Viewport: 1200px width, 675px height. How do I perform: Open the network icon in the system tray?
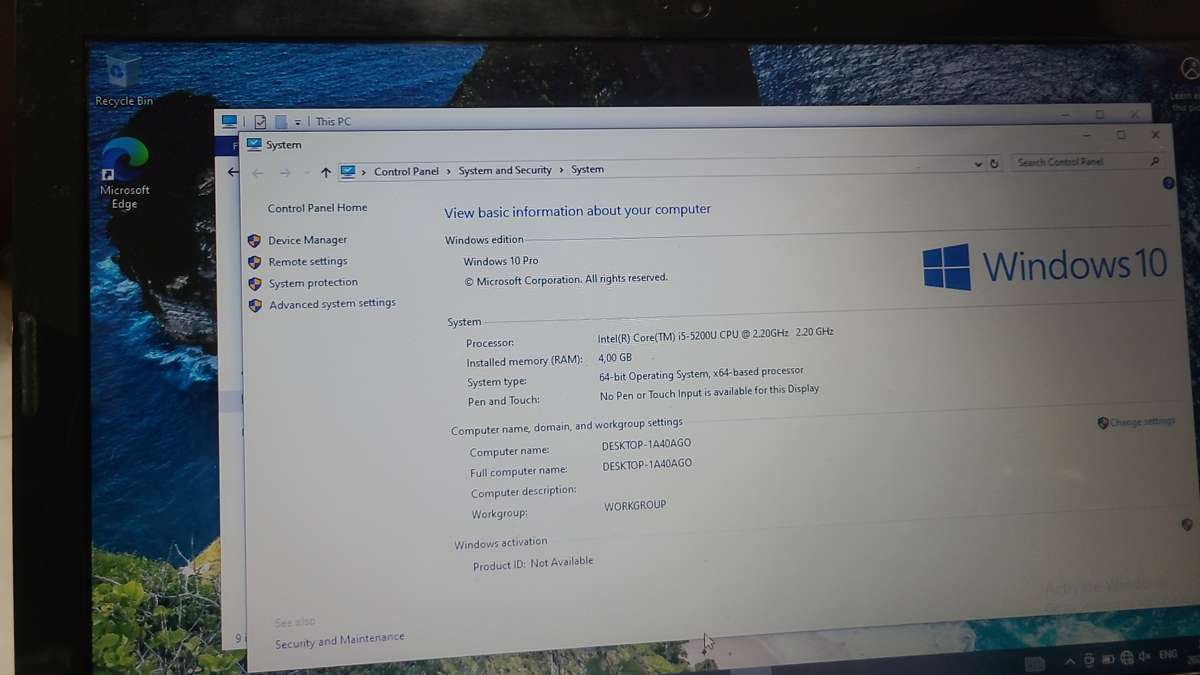tap(1125, 660)
